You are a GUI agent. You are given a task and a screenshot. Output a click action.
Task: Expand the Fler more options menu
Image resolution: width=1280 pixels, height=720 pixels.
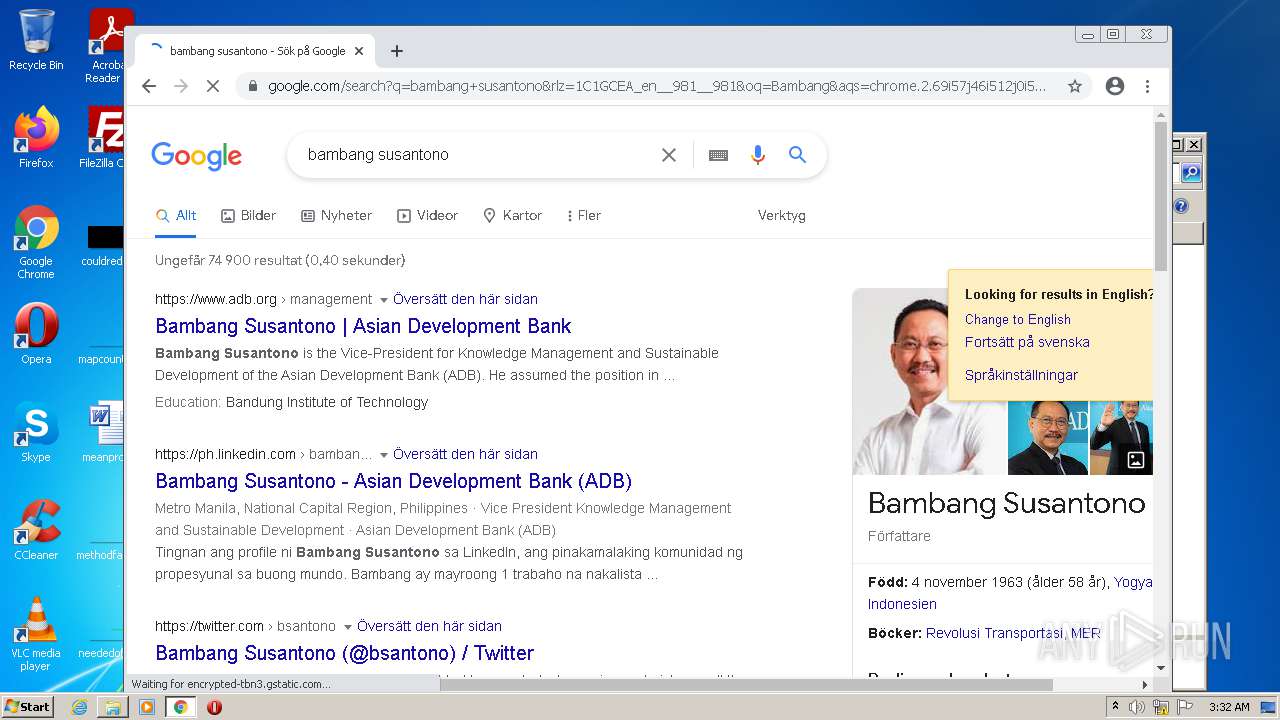[x=584, y=215]
